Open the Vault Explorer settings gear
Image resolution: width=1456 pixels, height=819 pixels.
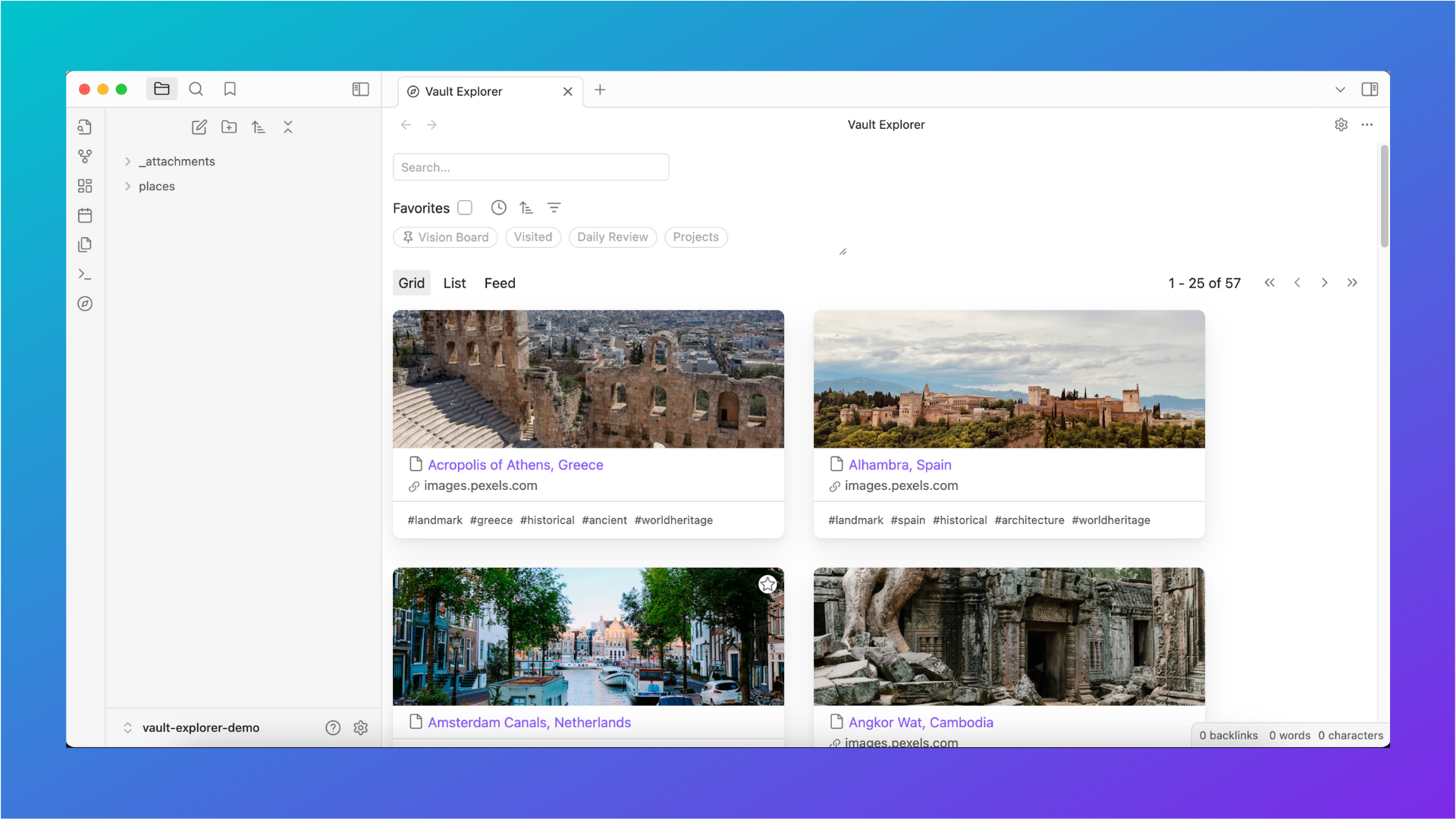[1341, 125]
